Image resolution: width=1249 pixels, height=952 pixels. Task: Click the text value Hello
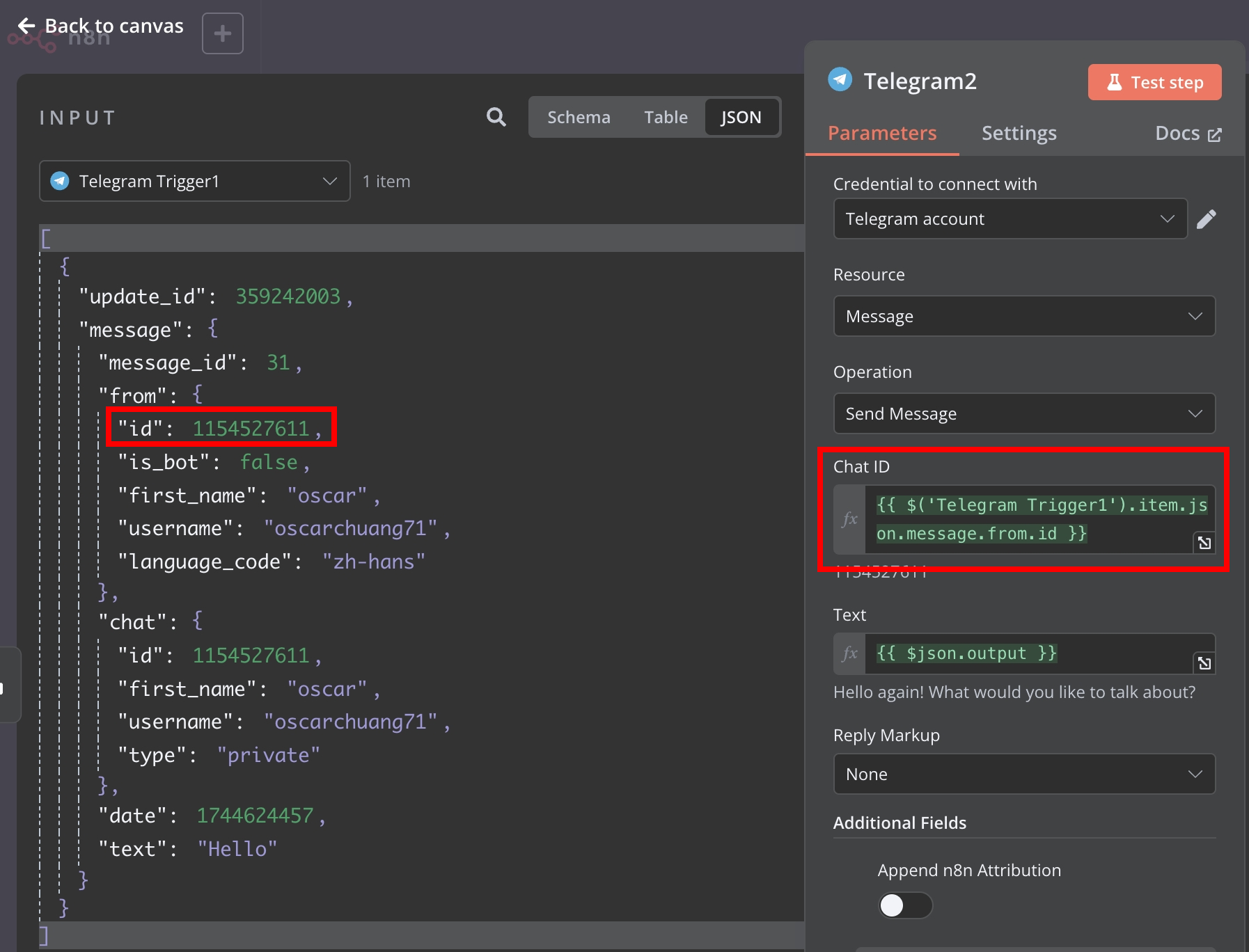coord(237,849)
